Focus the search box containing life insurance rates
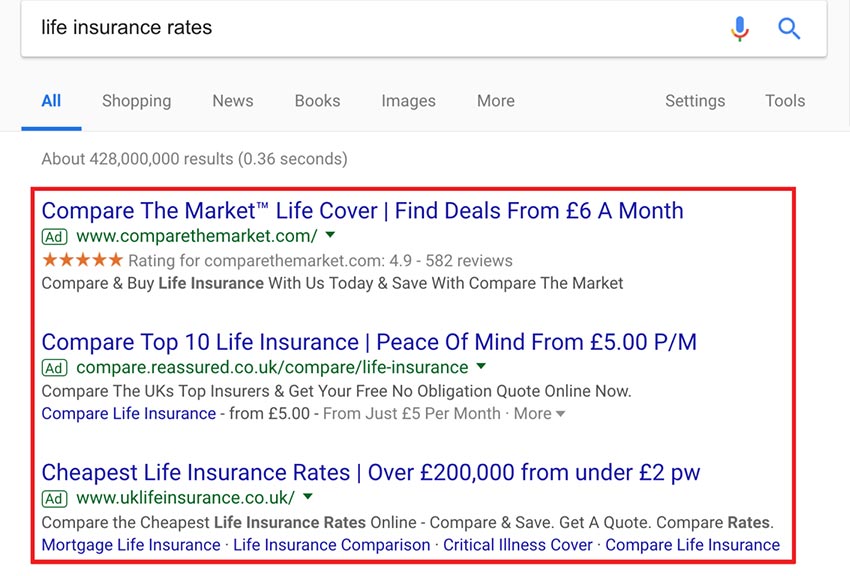850x576 pixels. click(x=424, y=28)
